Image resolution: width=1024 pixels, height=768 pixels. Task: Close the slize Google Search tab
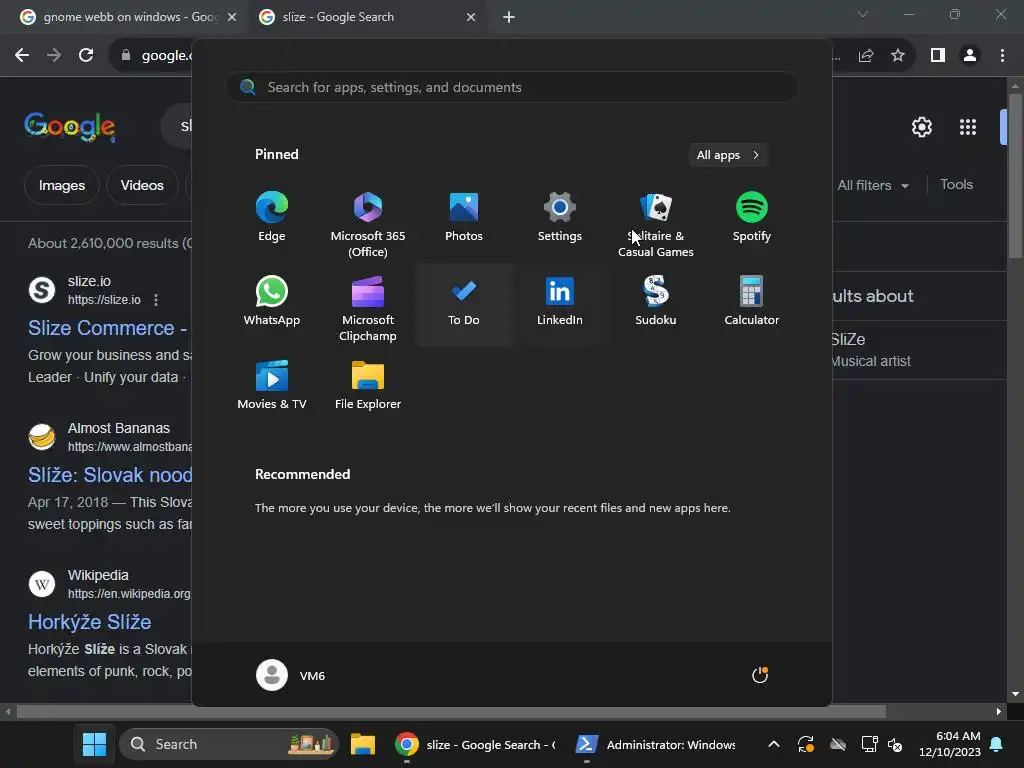(471, 17)
